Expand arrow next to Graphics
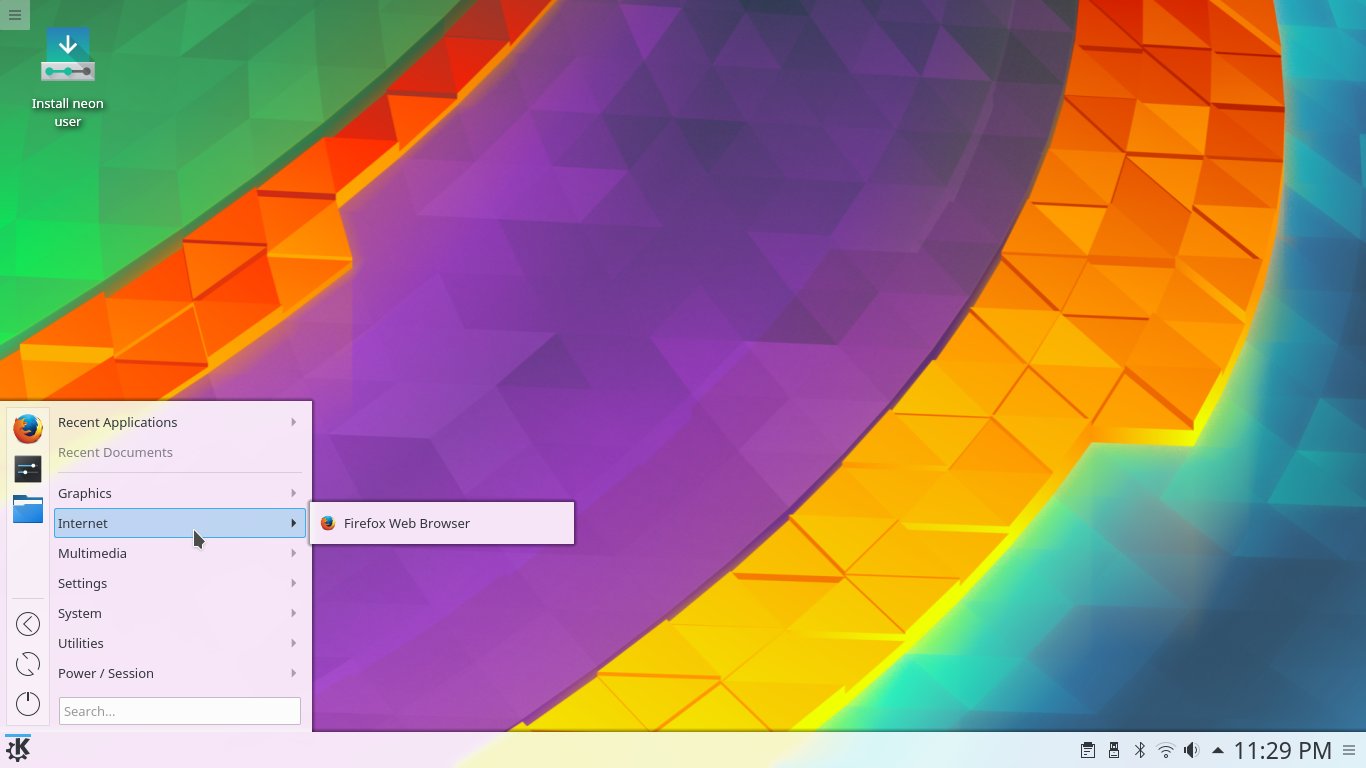The image size is (1366, 768). [294, 493]
